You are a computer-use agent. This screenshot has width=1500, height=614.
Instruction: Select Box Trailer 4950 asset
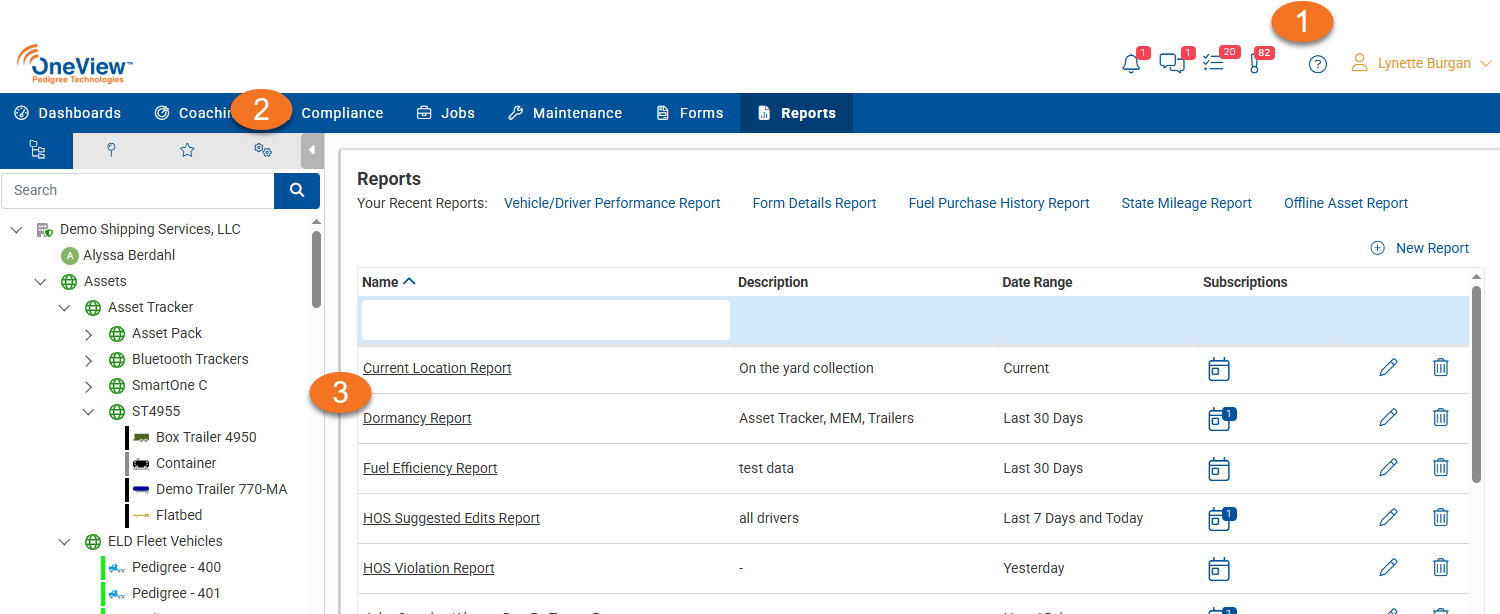(x=206, y=437)
